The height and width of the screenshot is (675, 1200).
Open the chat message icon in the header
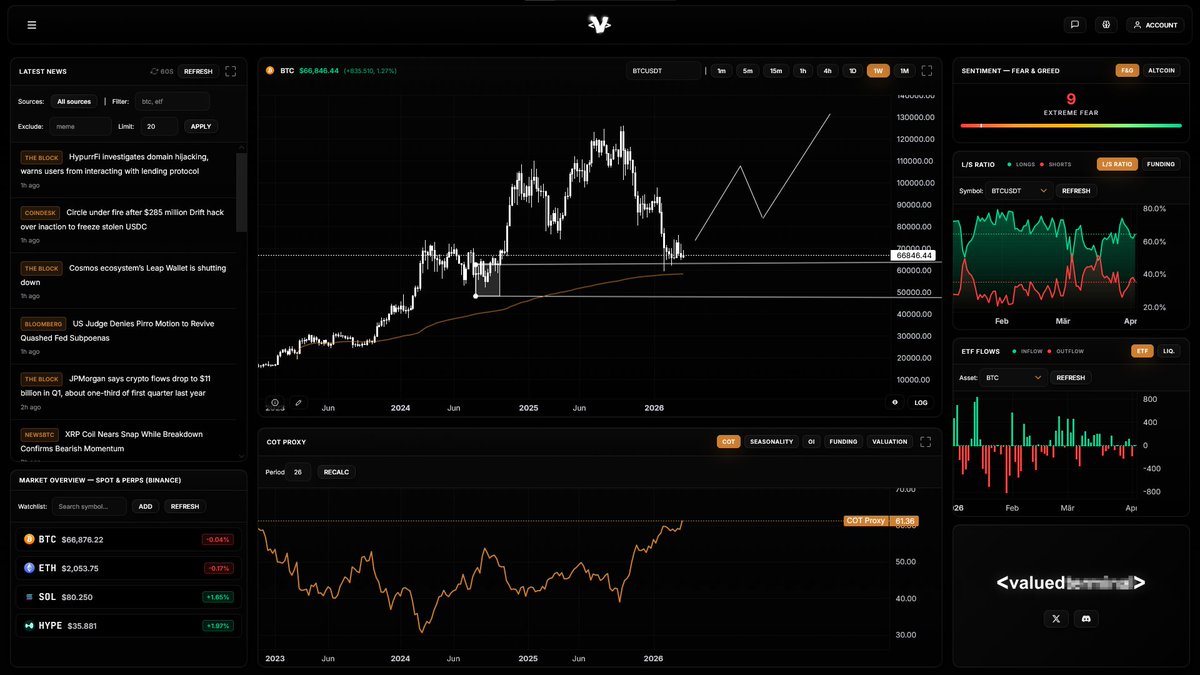click(1075, 25)
